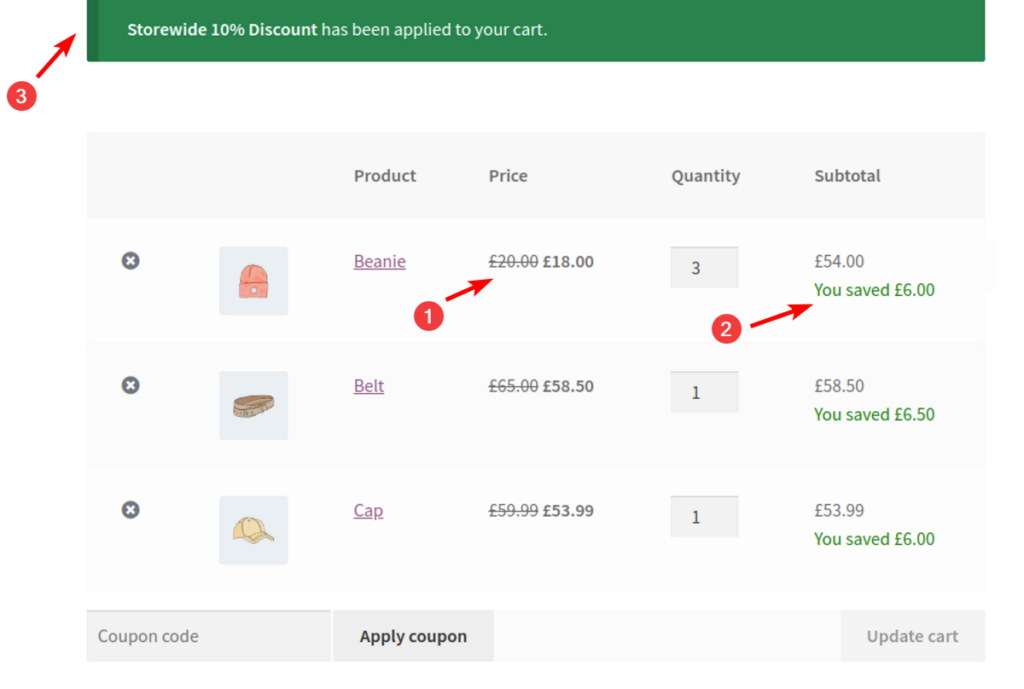Select the Beanie quantity field

click(704, 266)
